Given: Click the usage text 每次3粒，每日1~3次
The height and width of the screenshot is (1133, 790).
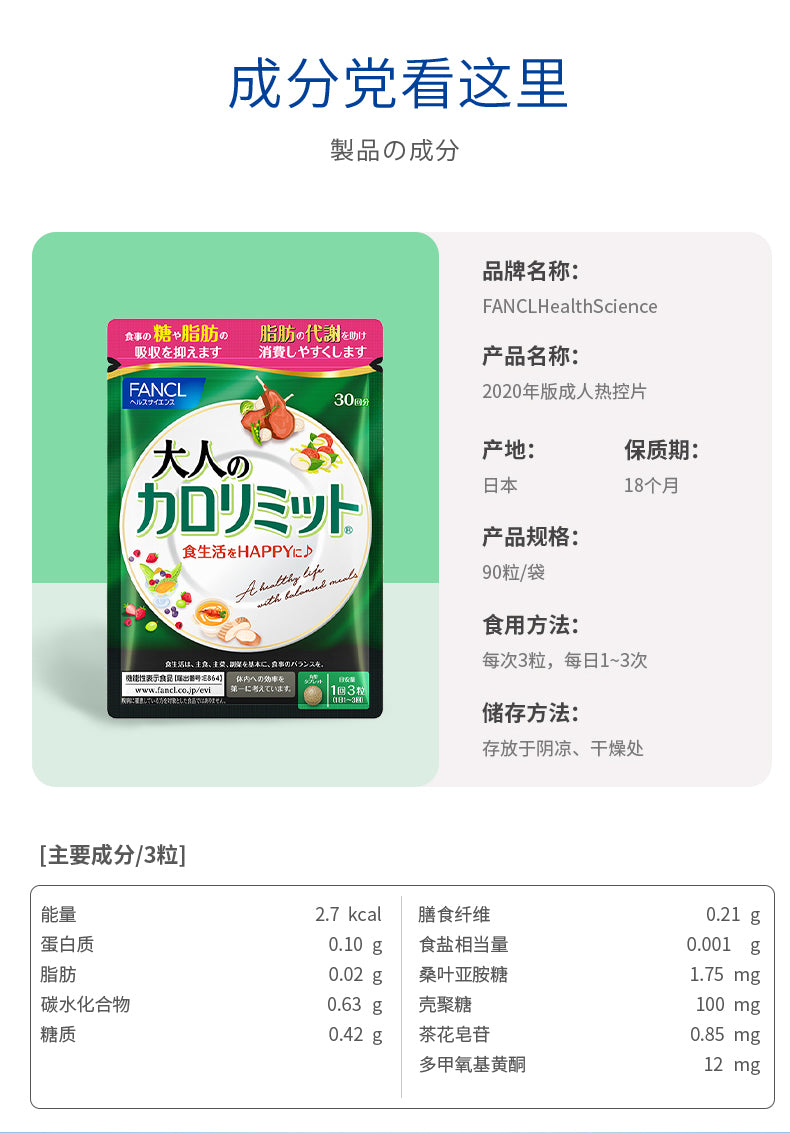Looking at the screenshot, I should click(564, 660).
